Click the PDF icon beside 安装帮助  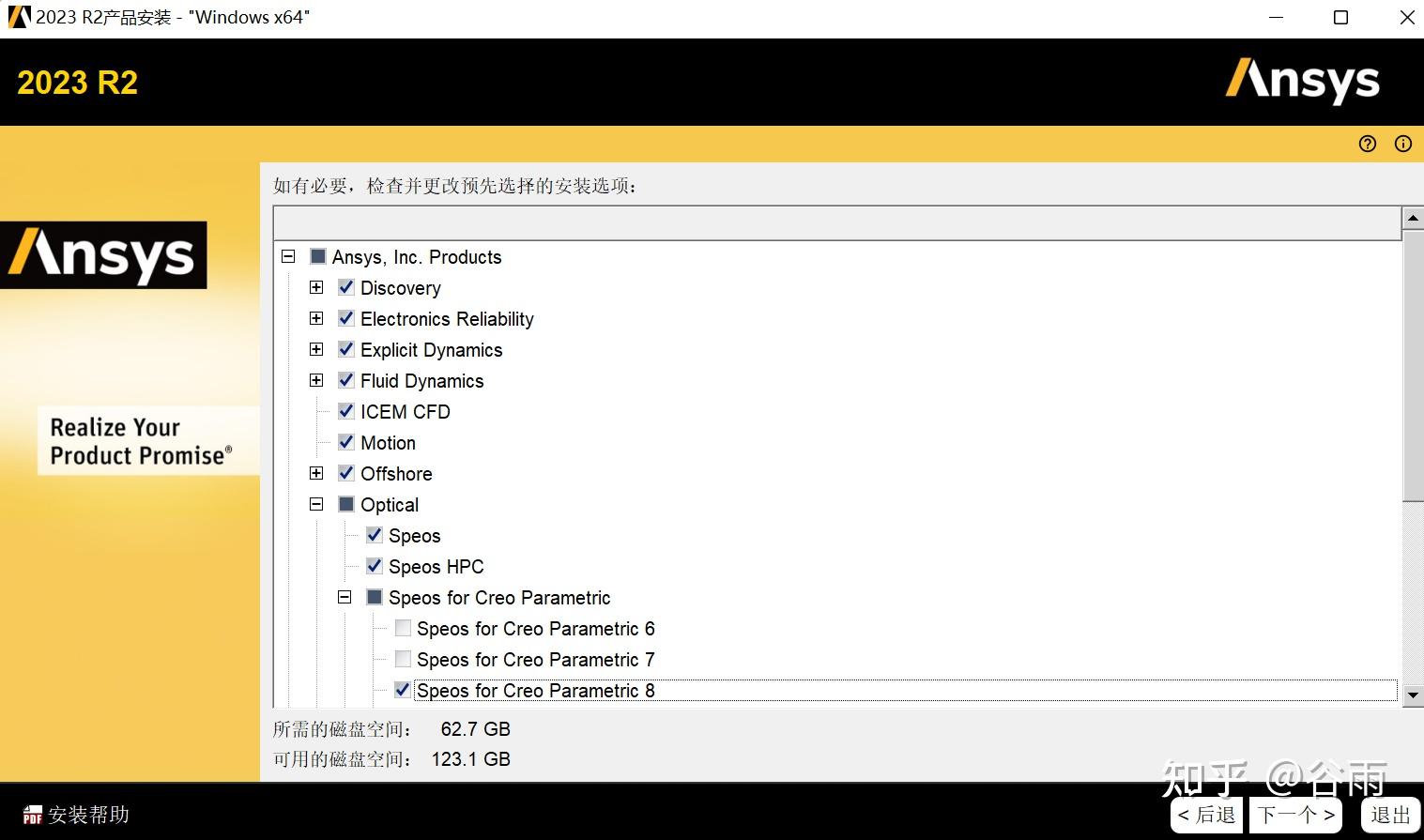[31, 814]
